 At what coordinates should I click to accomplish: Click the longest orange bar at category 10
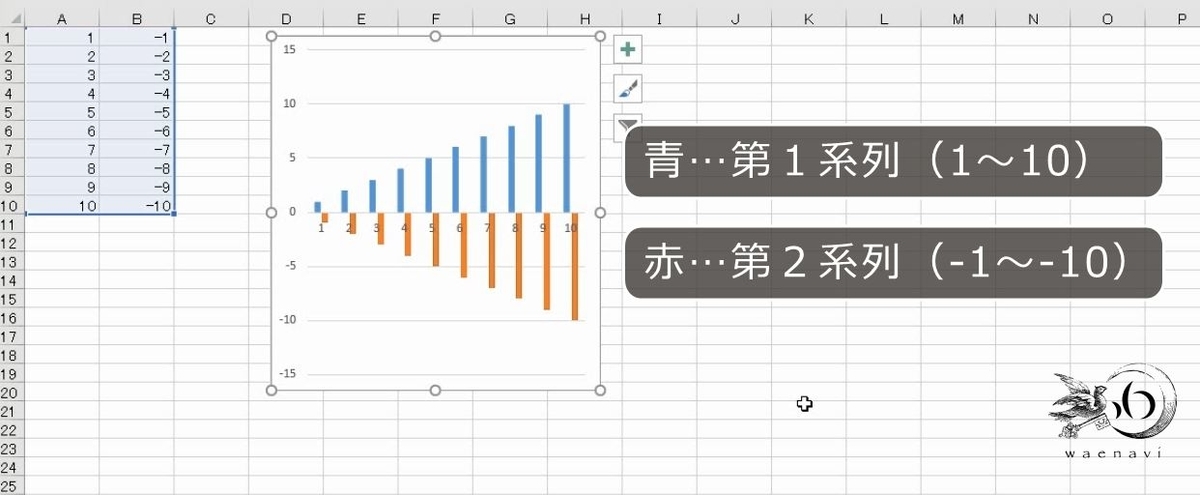tap(575, 266)
